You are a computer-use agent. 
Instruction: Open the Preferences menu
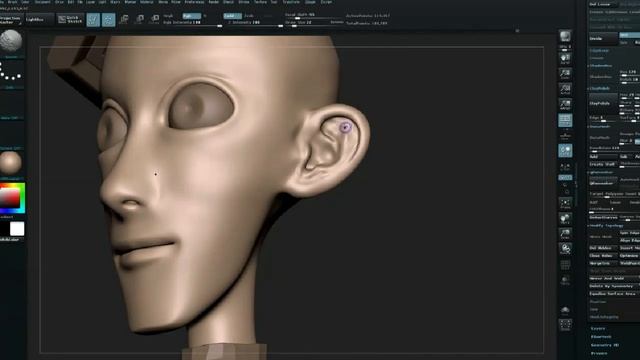194,2
